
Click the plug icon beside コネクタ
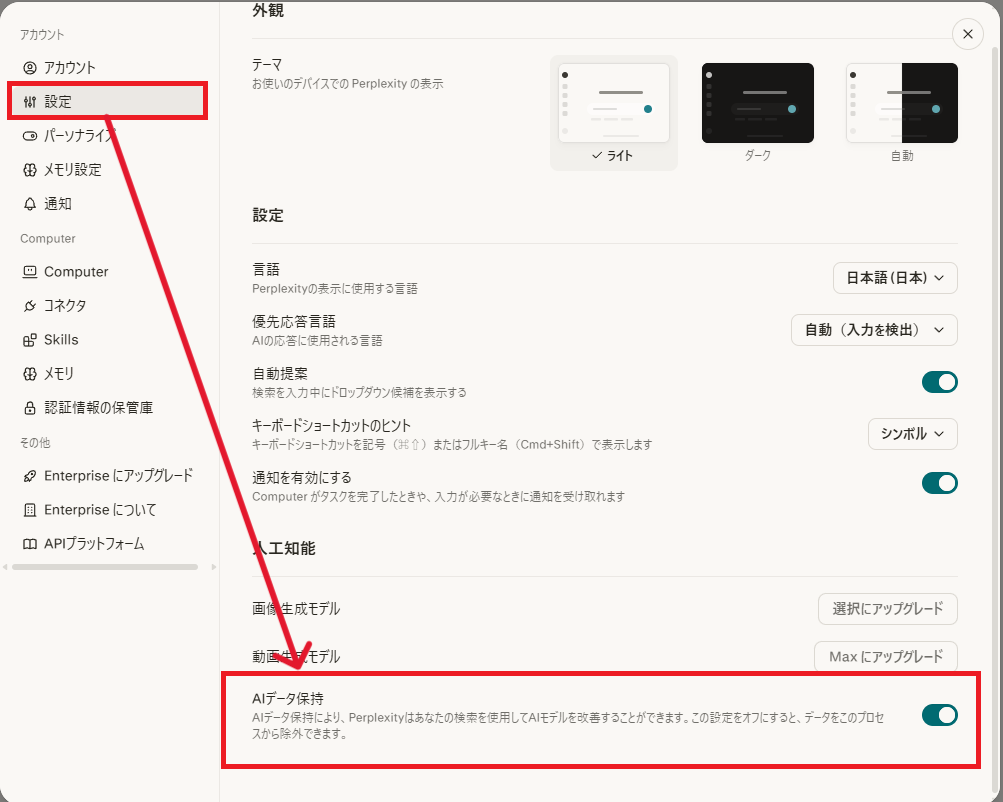pos(29,306)
